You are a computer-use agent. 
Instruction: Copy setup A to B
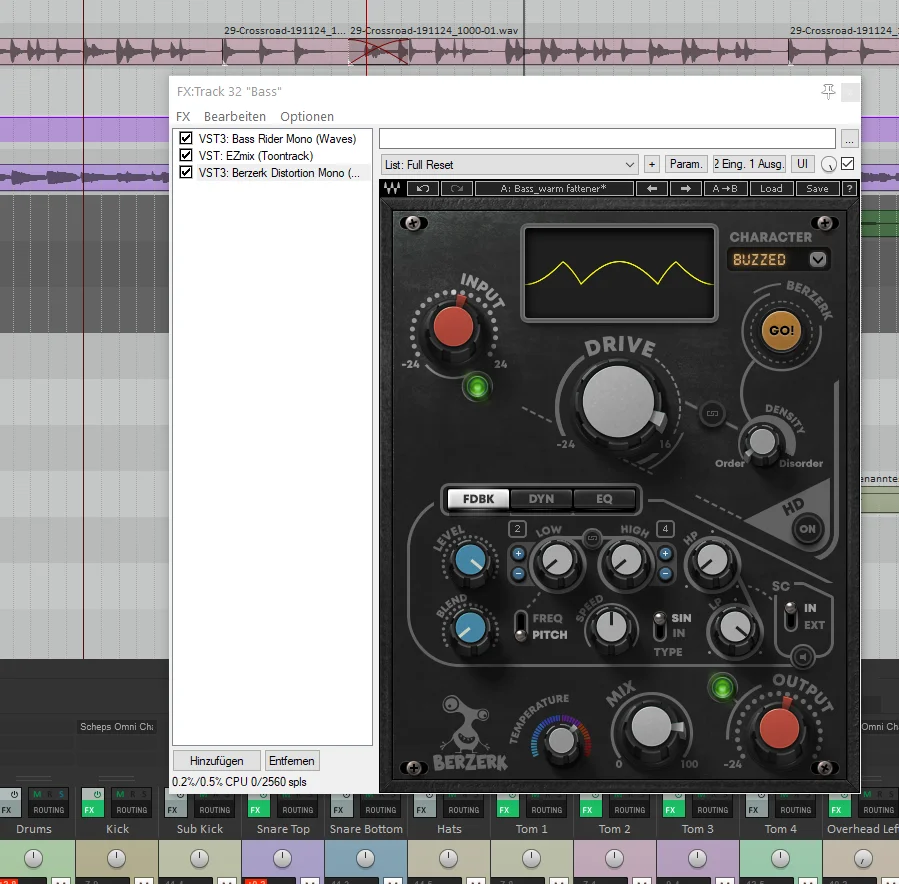click(725, 189)
